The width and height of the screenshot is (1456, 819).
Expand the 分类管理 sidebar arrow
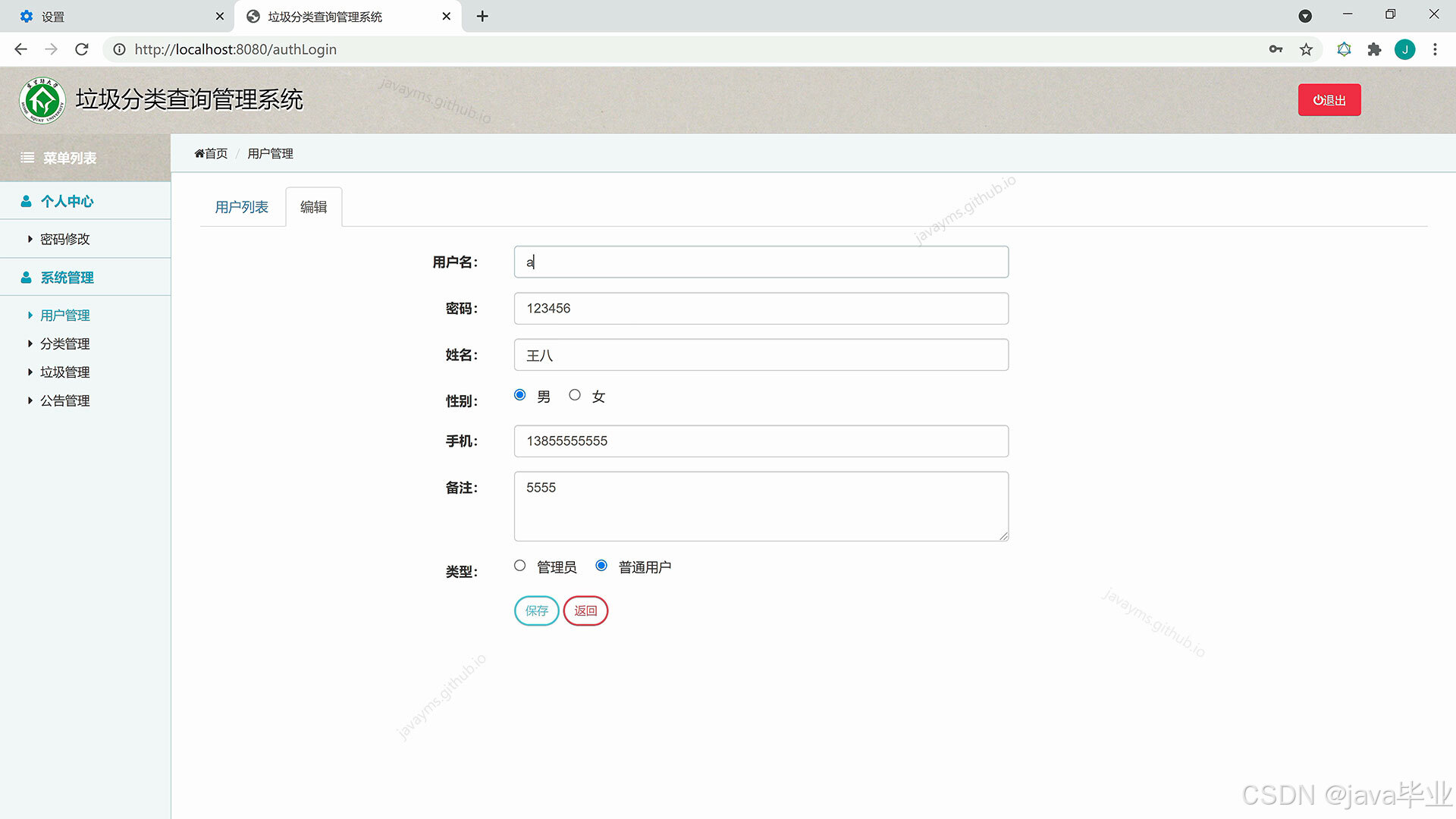coord(30,344)
